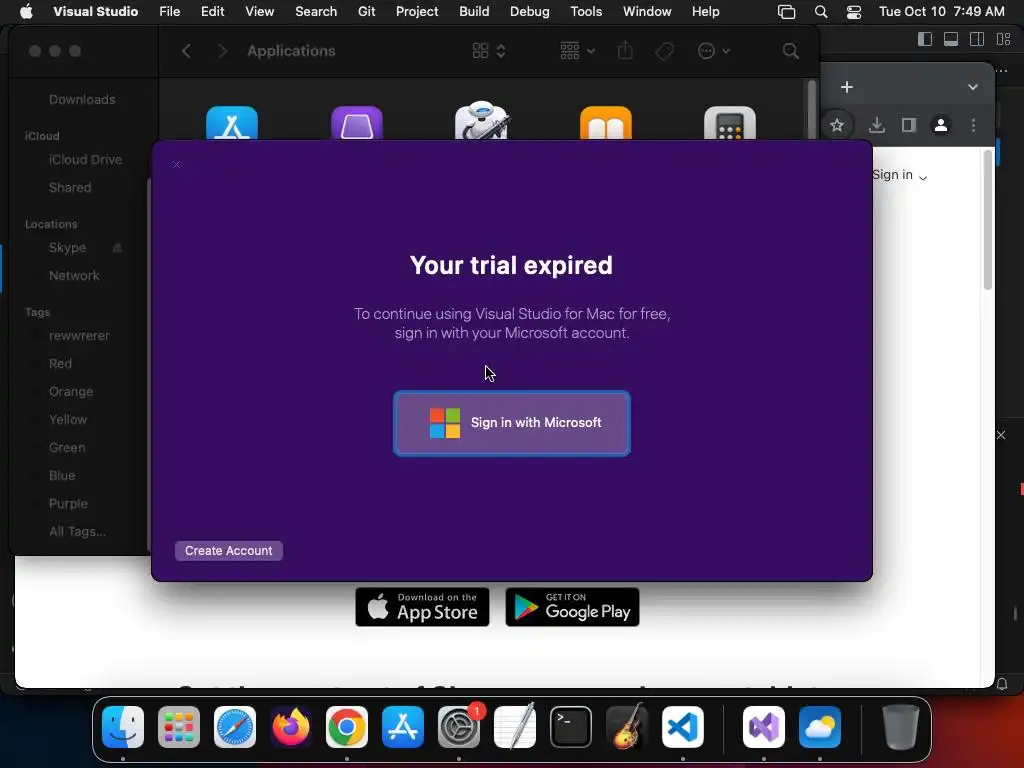This screenshot has height=768, width=1024.
Task: Open the Tools menu
Action: click(586, 12)
